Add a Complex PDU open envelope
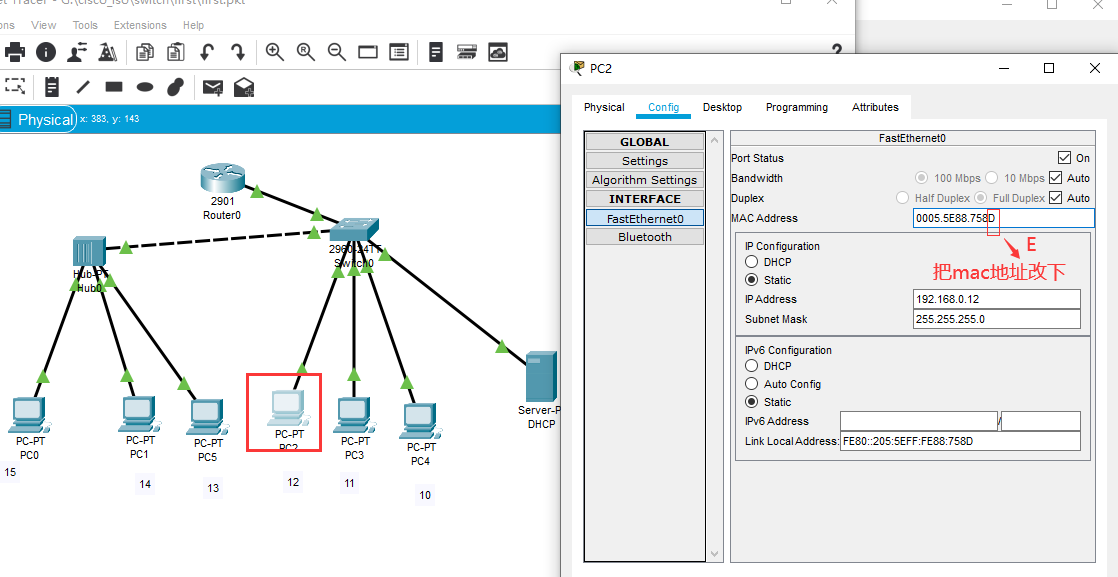1118x577 pixels. coord(244,87)
